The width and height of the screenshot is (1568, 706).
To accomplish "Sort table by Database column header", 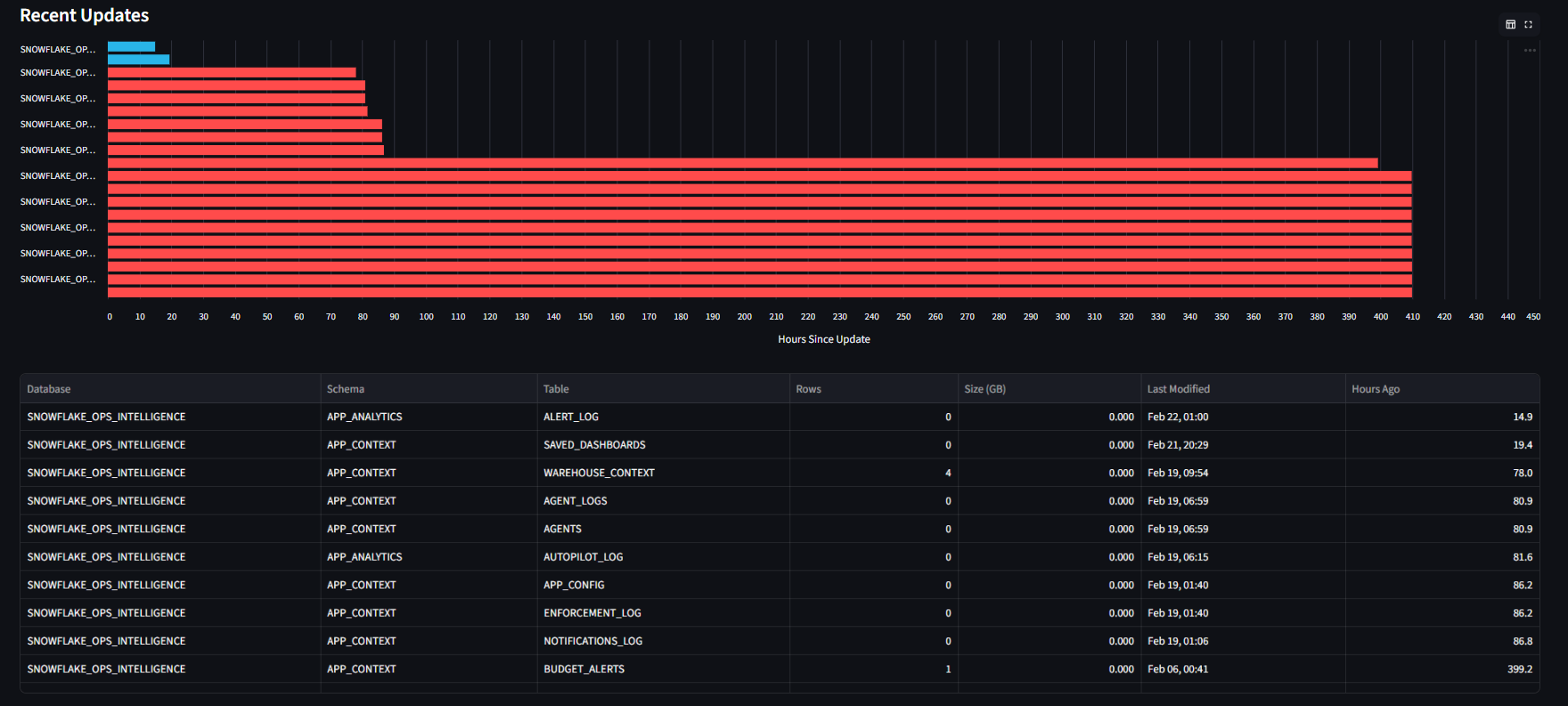I will [x=170, y=389].
